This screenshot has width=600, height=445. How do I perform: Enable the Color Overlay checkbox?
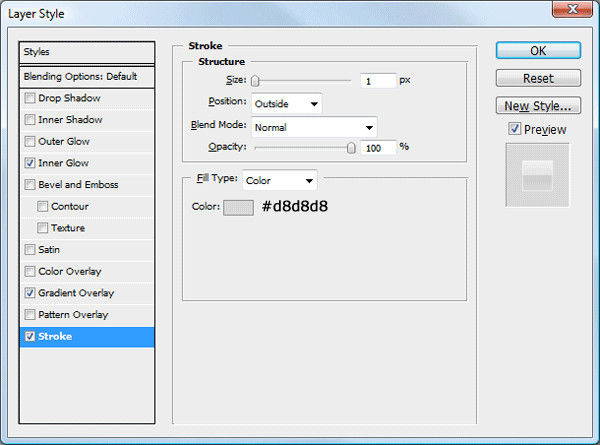(30, 272)
